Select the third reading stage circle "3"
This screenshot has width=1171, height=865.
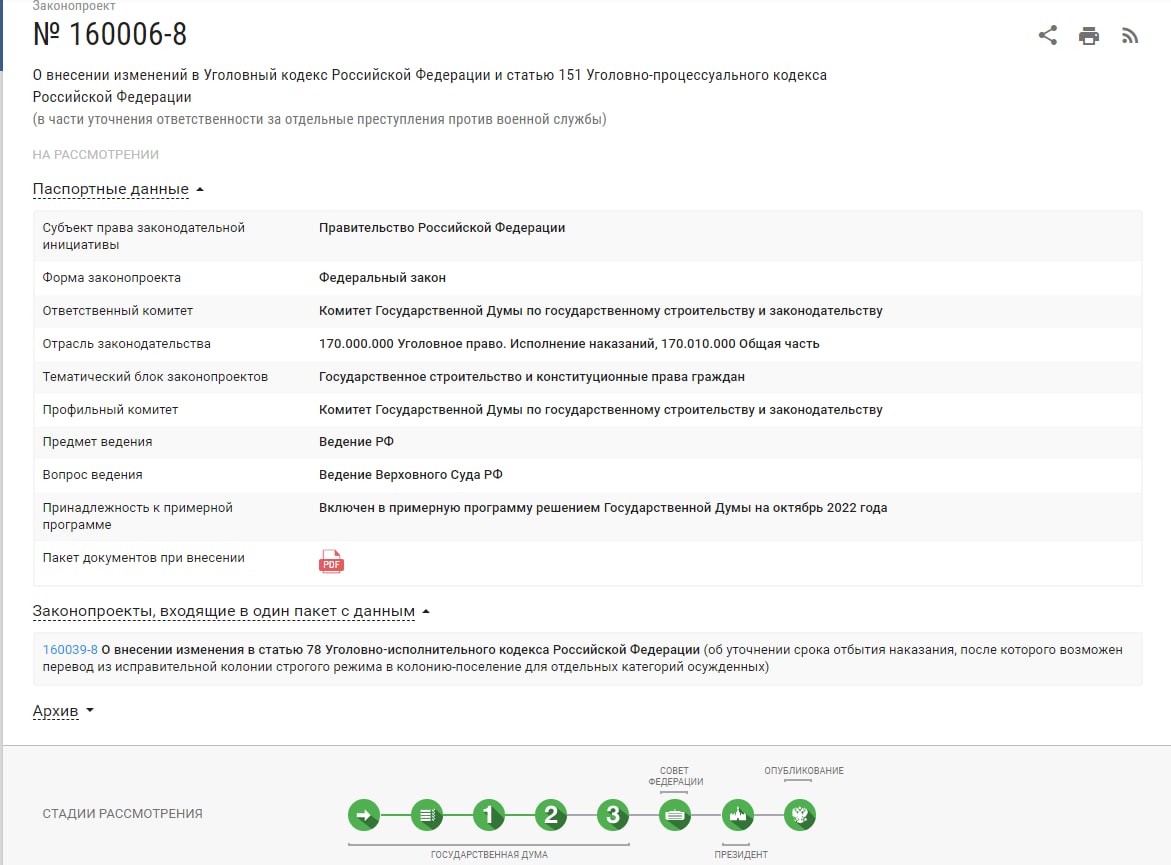click(x=613, y=815)
